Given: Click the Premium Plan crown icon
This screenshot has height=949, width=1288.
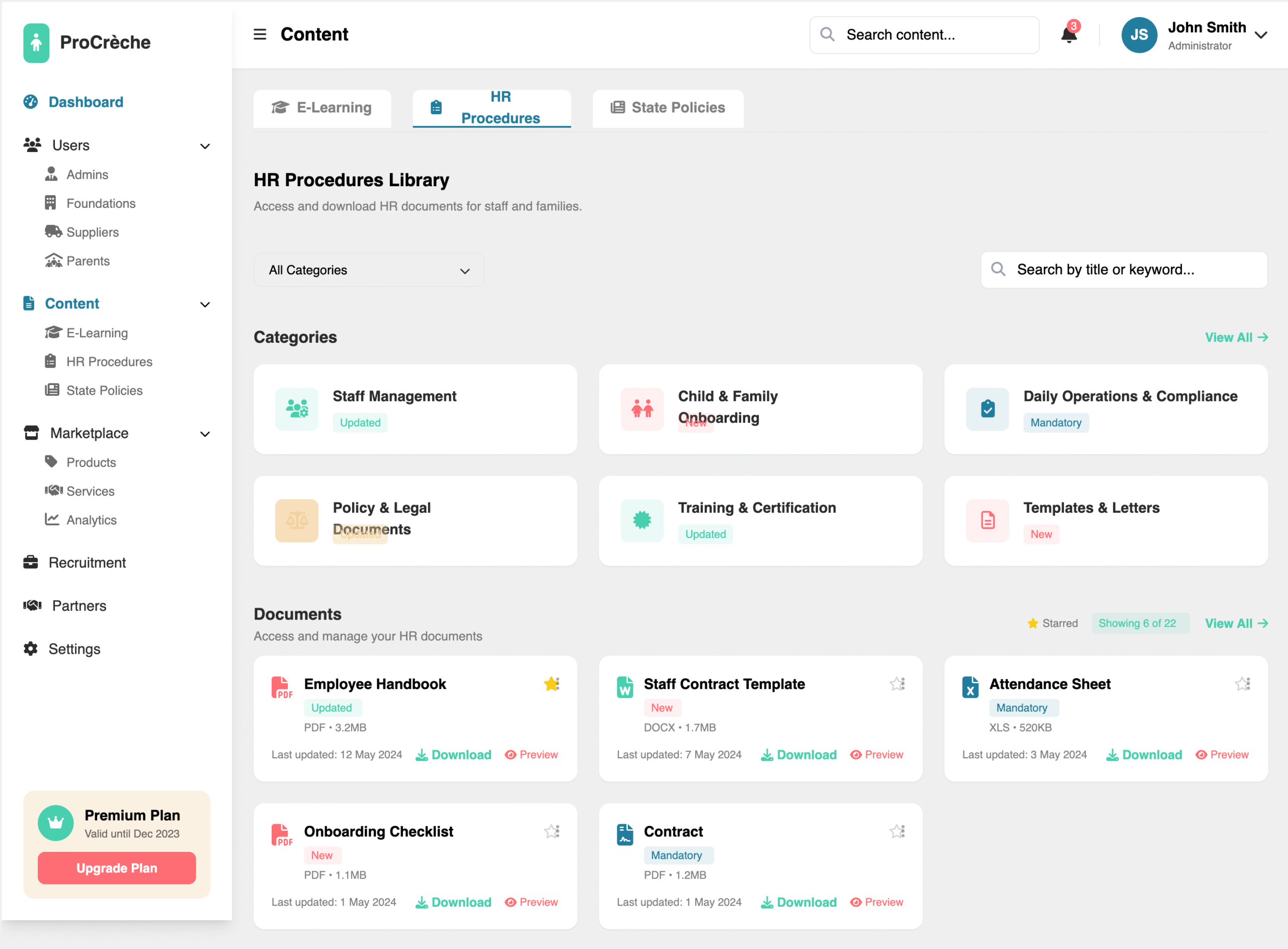Looking at the screenshot, I should 56,823.
